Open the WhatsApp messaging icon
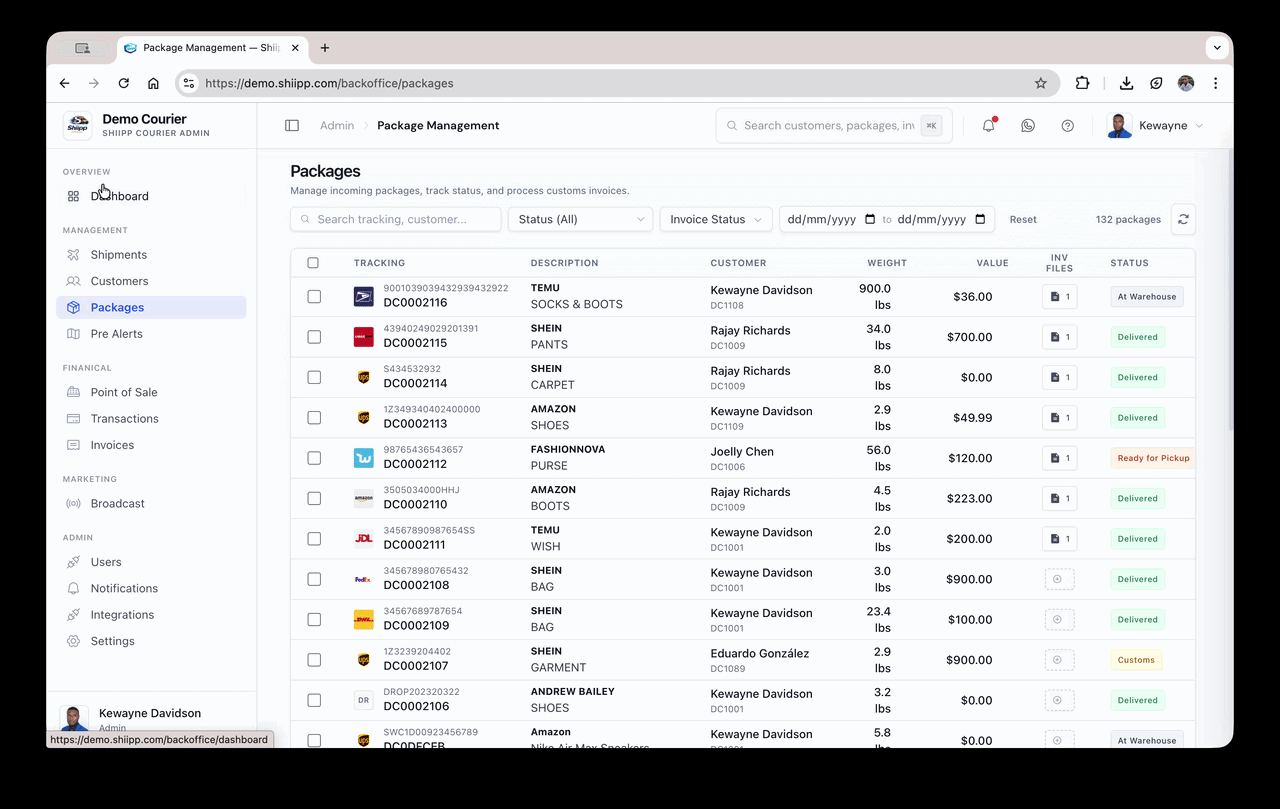Viewport: 1280px width, 809px height. click(1027, 125)
